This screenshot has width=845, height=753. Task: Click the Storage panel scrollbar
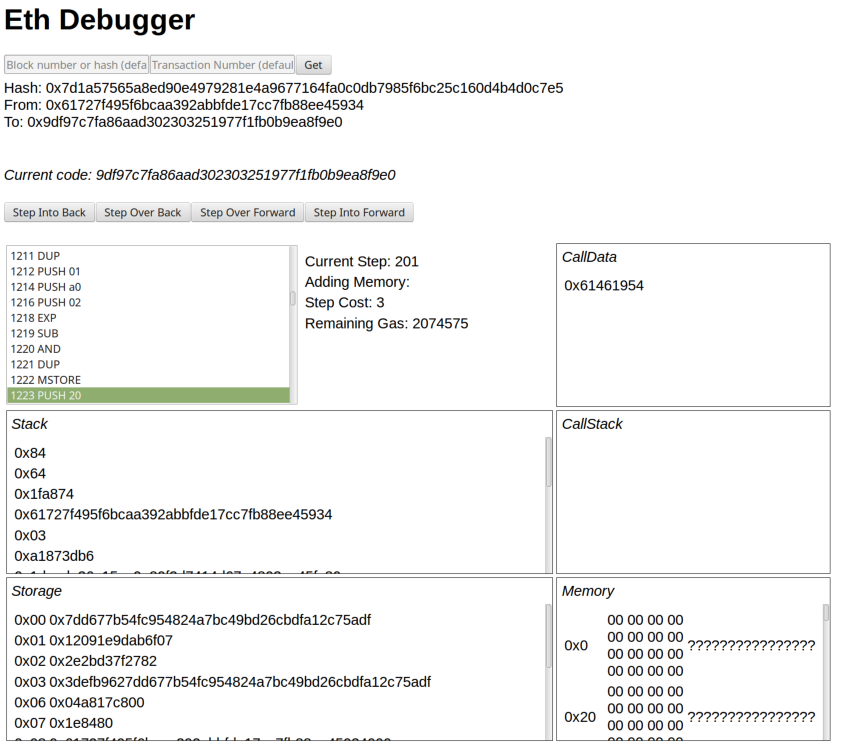pos(548,640)
